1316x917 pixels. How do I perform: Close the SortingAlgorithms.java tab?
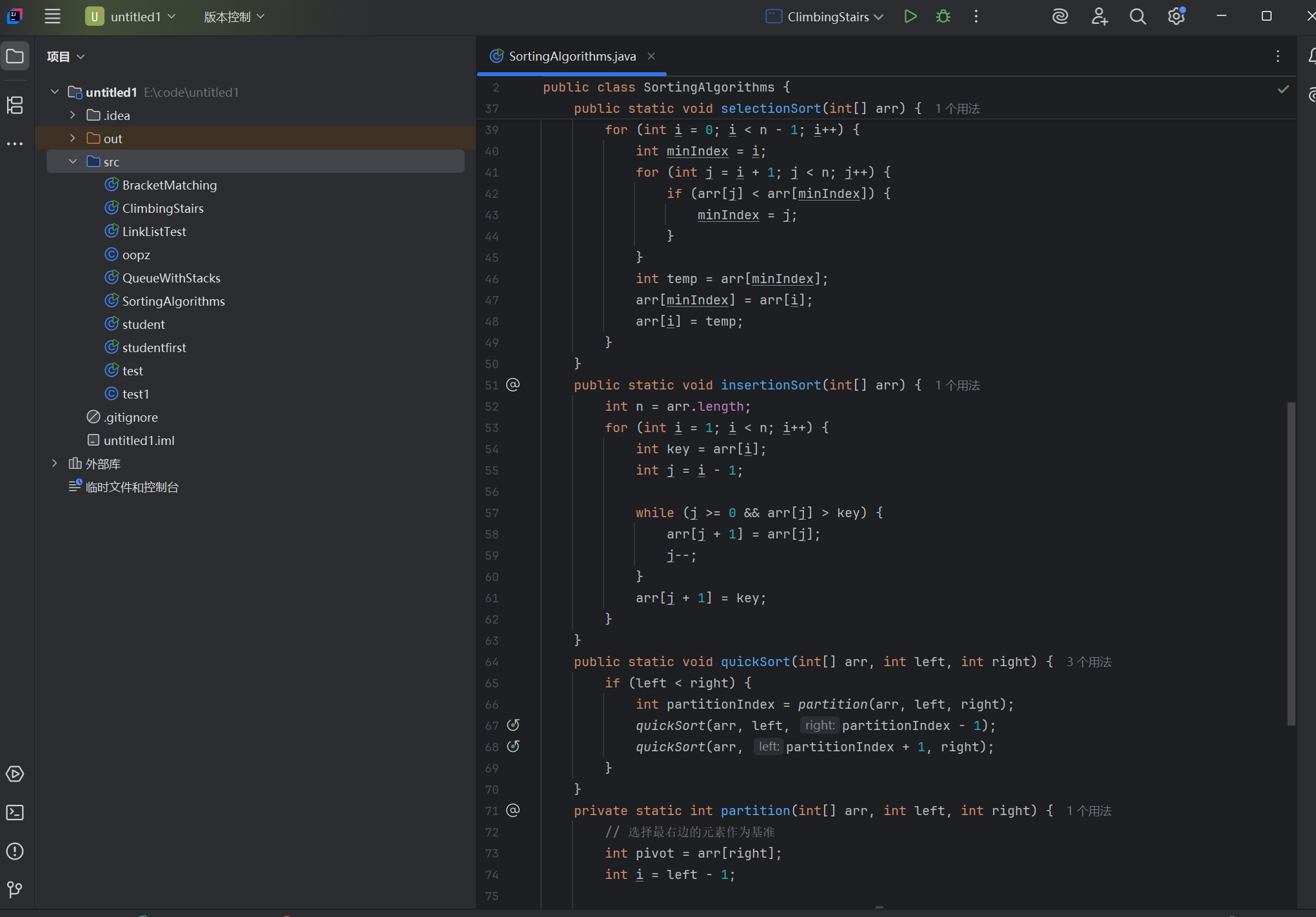pos(651,57)
